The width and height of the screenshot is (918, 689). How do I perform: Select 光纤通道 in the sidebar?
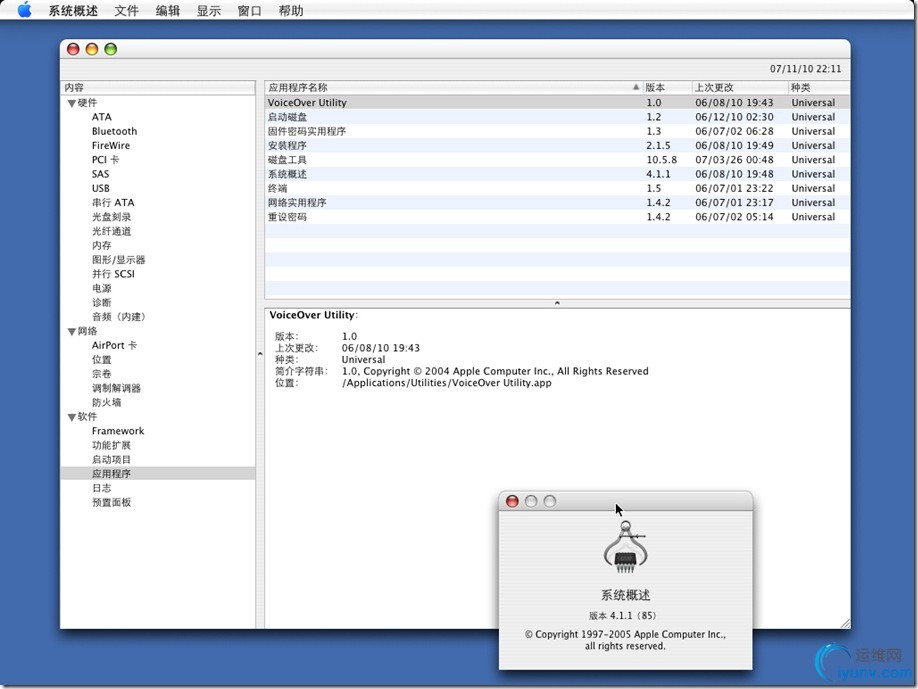pyautogui.click(x=111, y=231)
